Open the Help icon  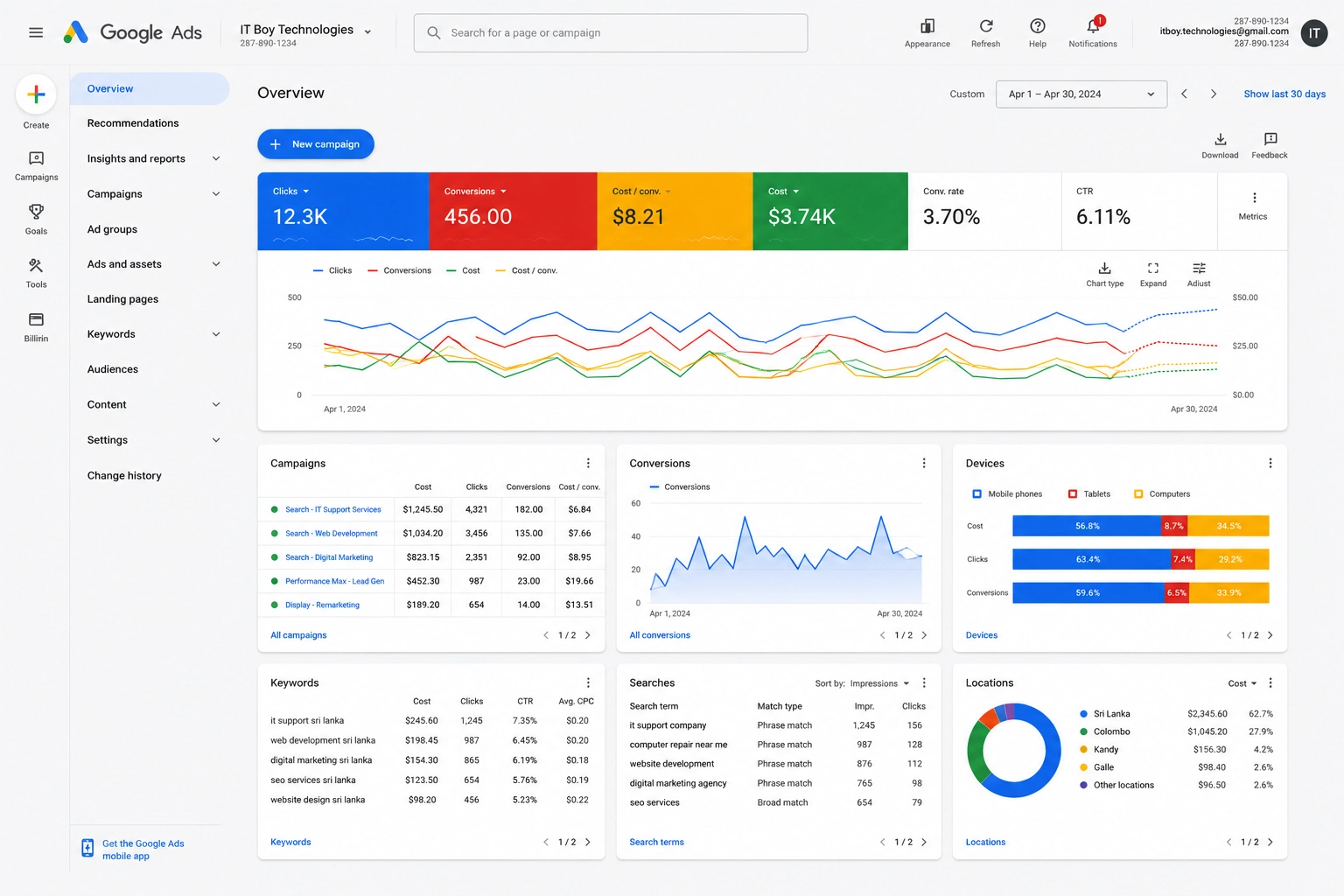coord(1038,32)
